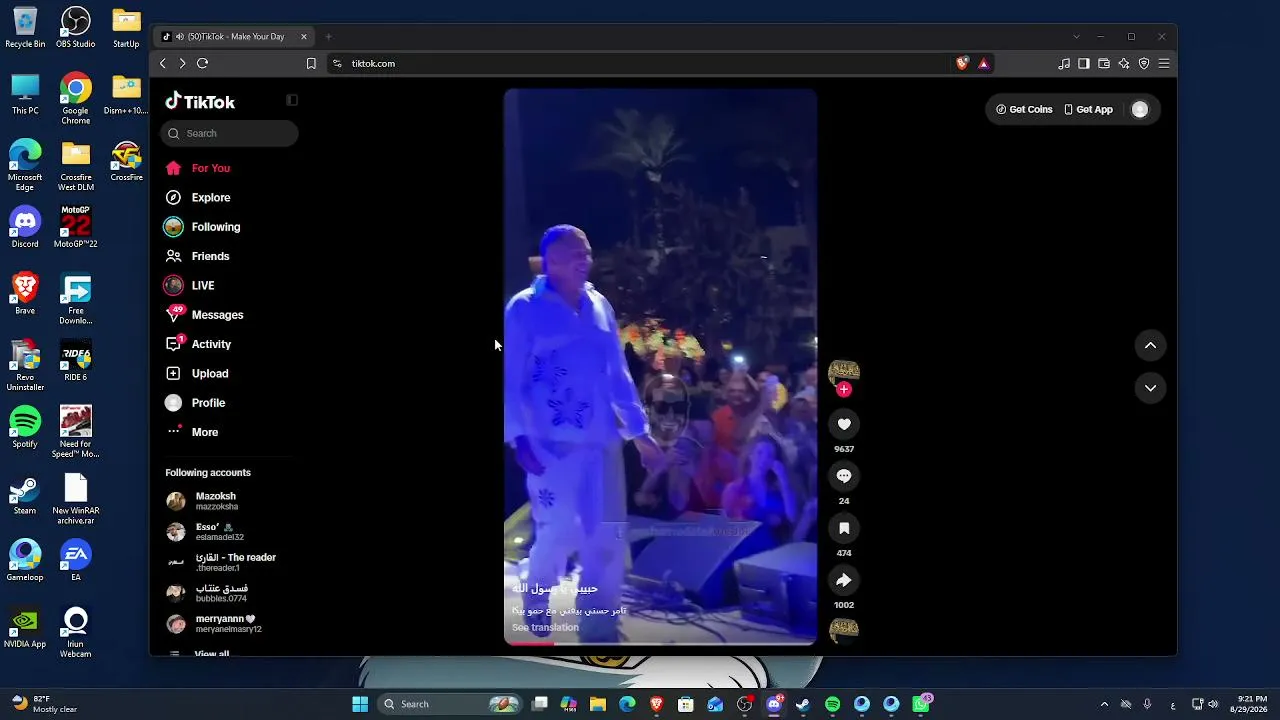Open the Brave VPN shield icon
The width and height of the screenshot is (1280, 720).
pyautogui.click(x=1144, y=63)
